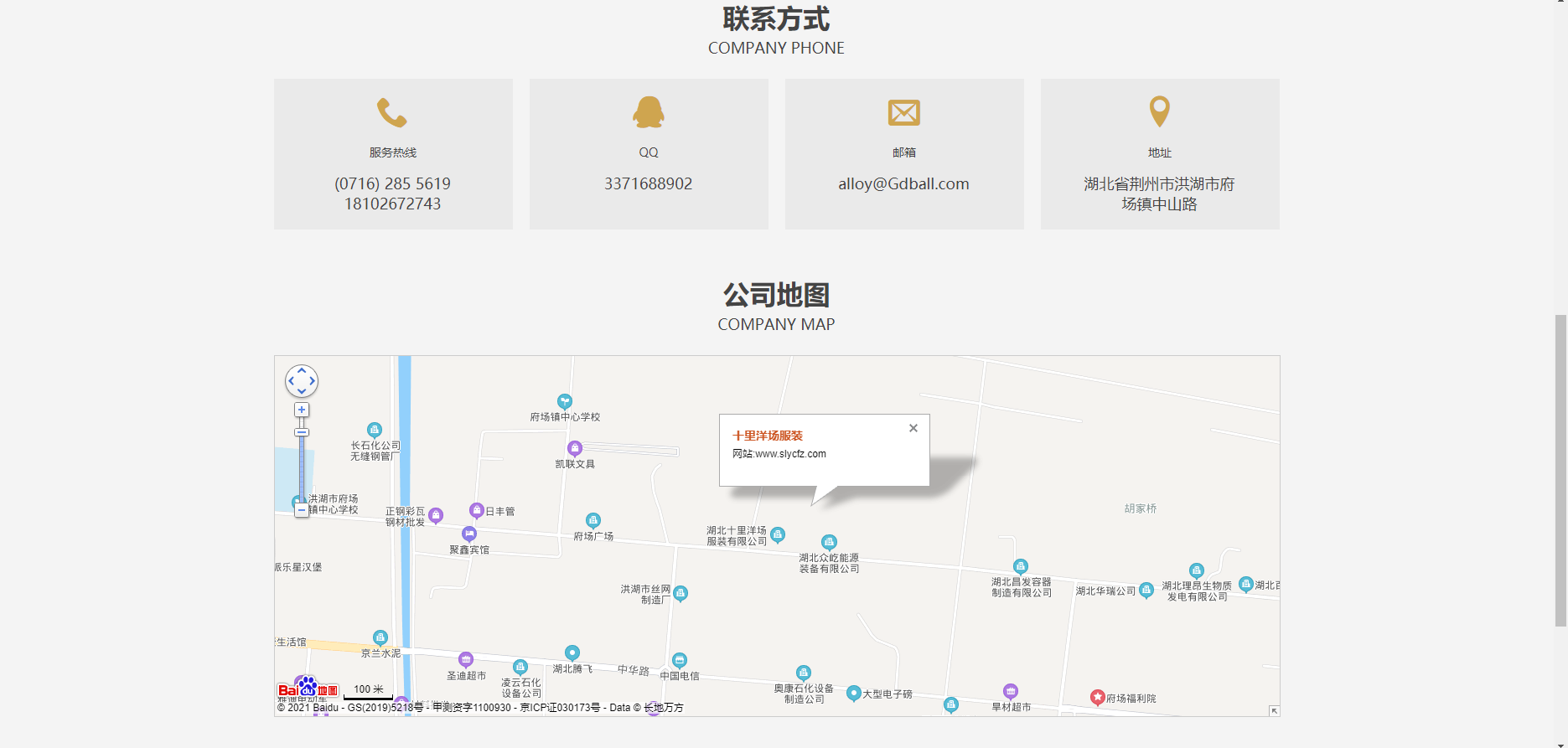Zoom out the map with minus button
Image resolution: width=1568 pixels, height=748 pixels.
point(302,509)
